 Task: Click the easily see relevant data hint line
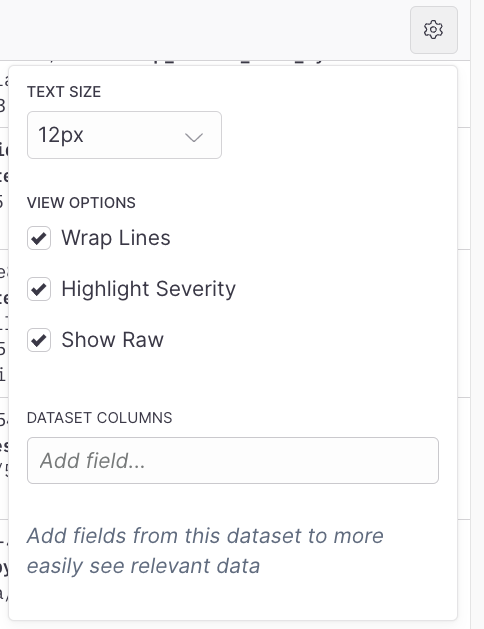(x=143, y=566)
